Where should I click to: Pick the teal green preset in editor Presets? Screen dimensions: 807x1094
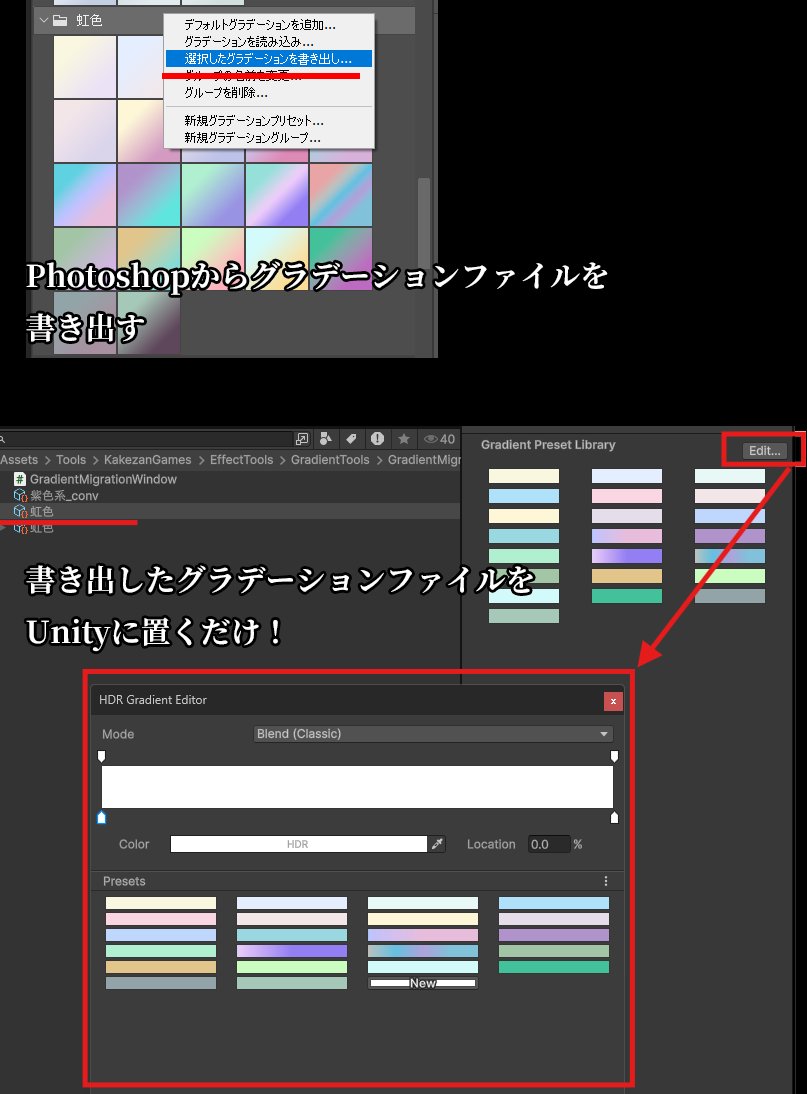click(x=554, y=967)
